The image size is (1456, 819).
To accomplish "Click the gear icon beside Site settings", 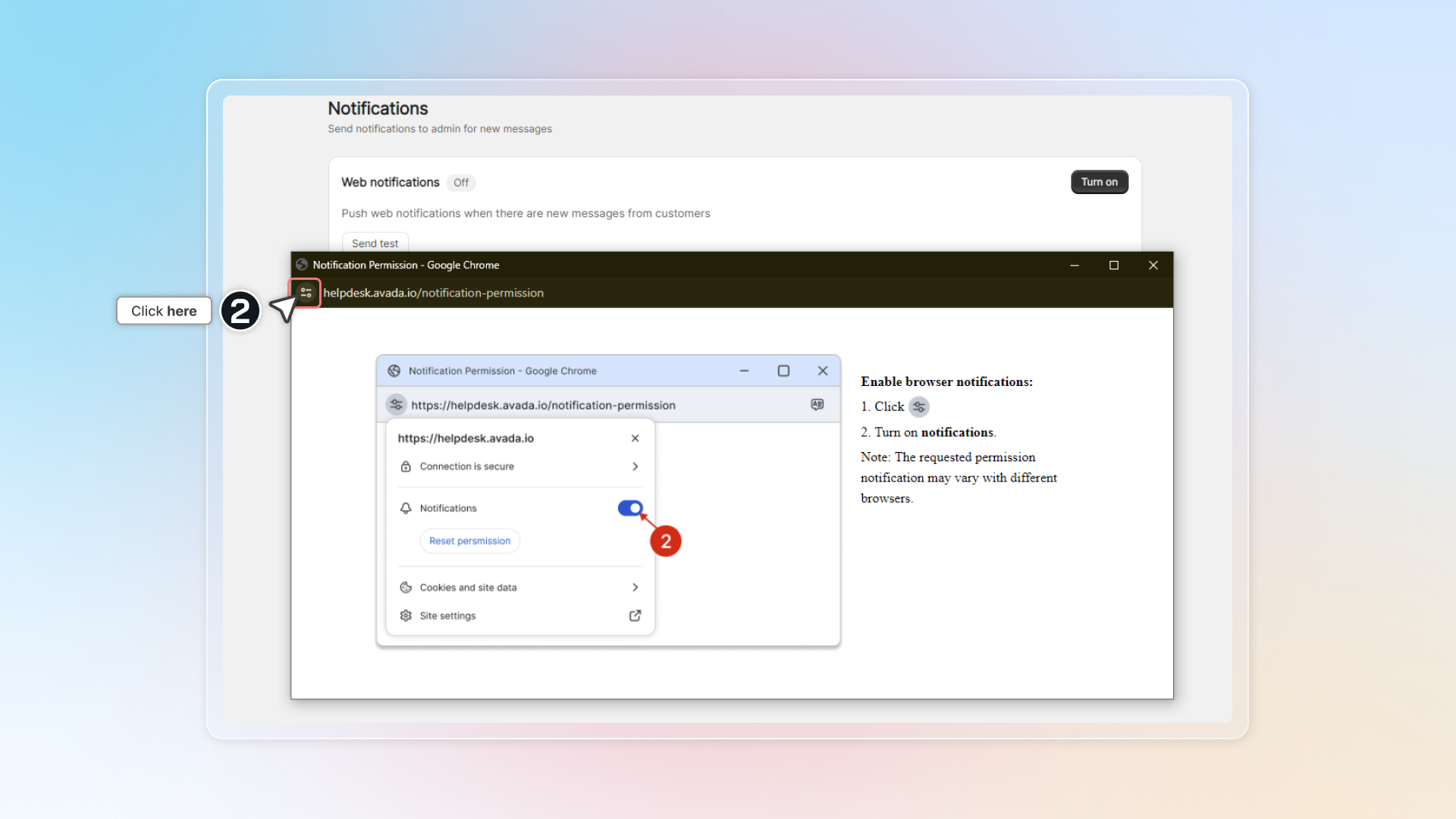I will click(406, 616).
